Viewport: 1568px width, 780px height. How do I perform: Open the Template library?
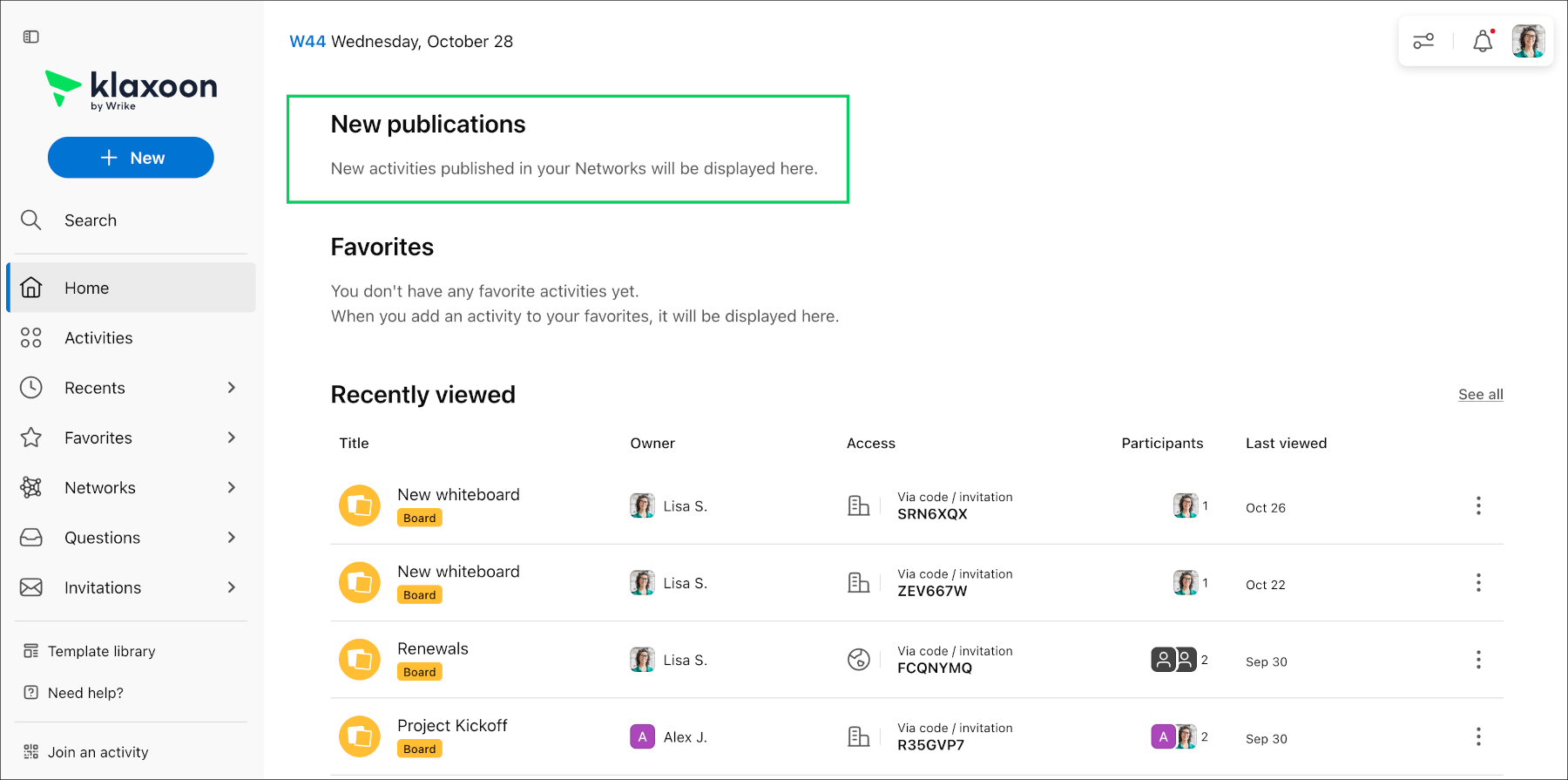point(90,651)
